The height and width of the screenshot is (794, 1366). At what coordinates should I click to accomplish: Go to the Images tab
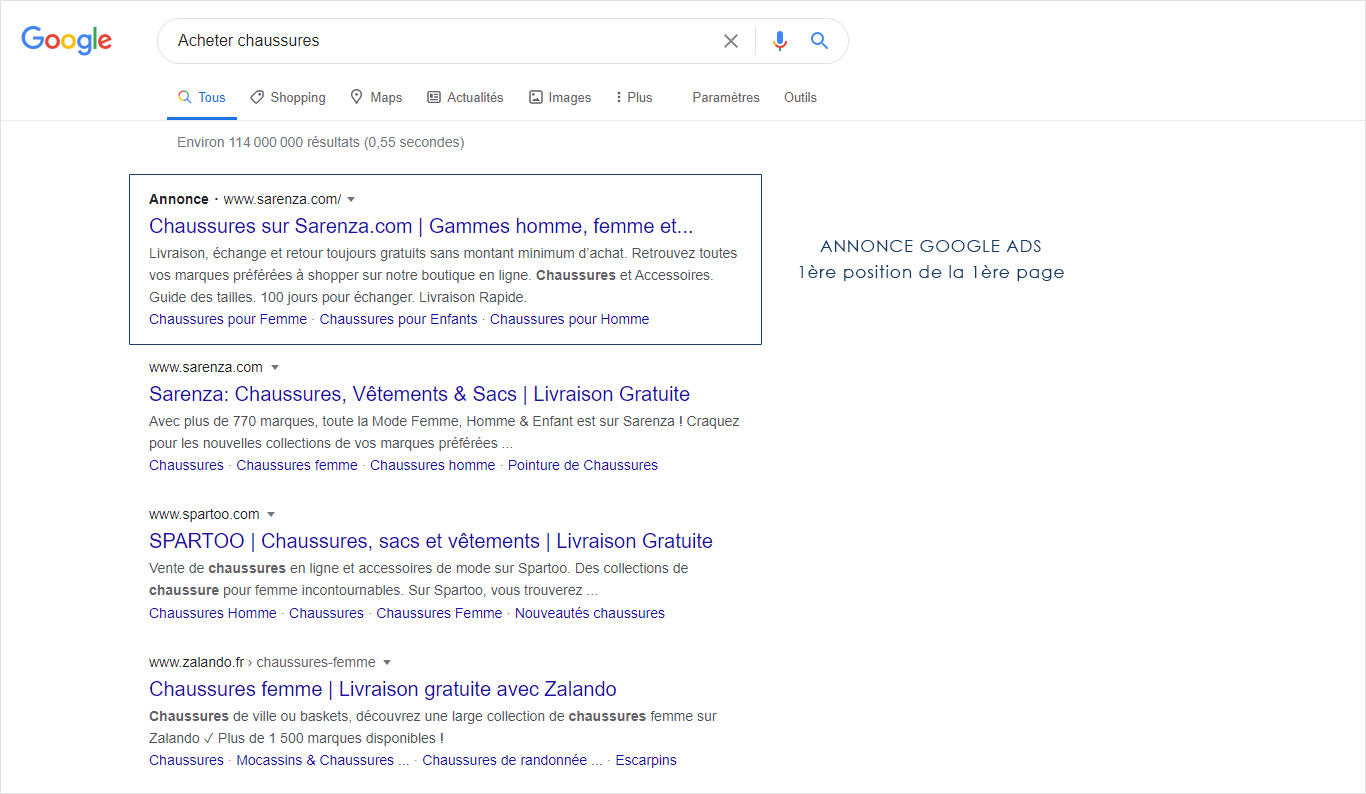point(560,97)
